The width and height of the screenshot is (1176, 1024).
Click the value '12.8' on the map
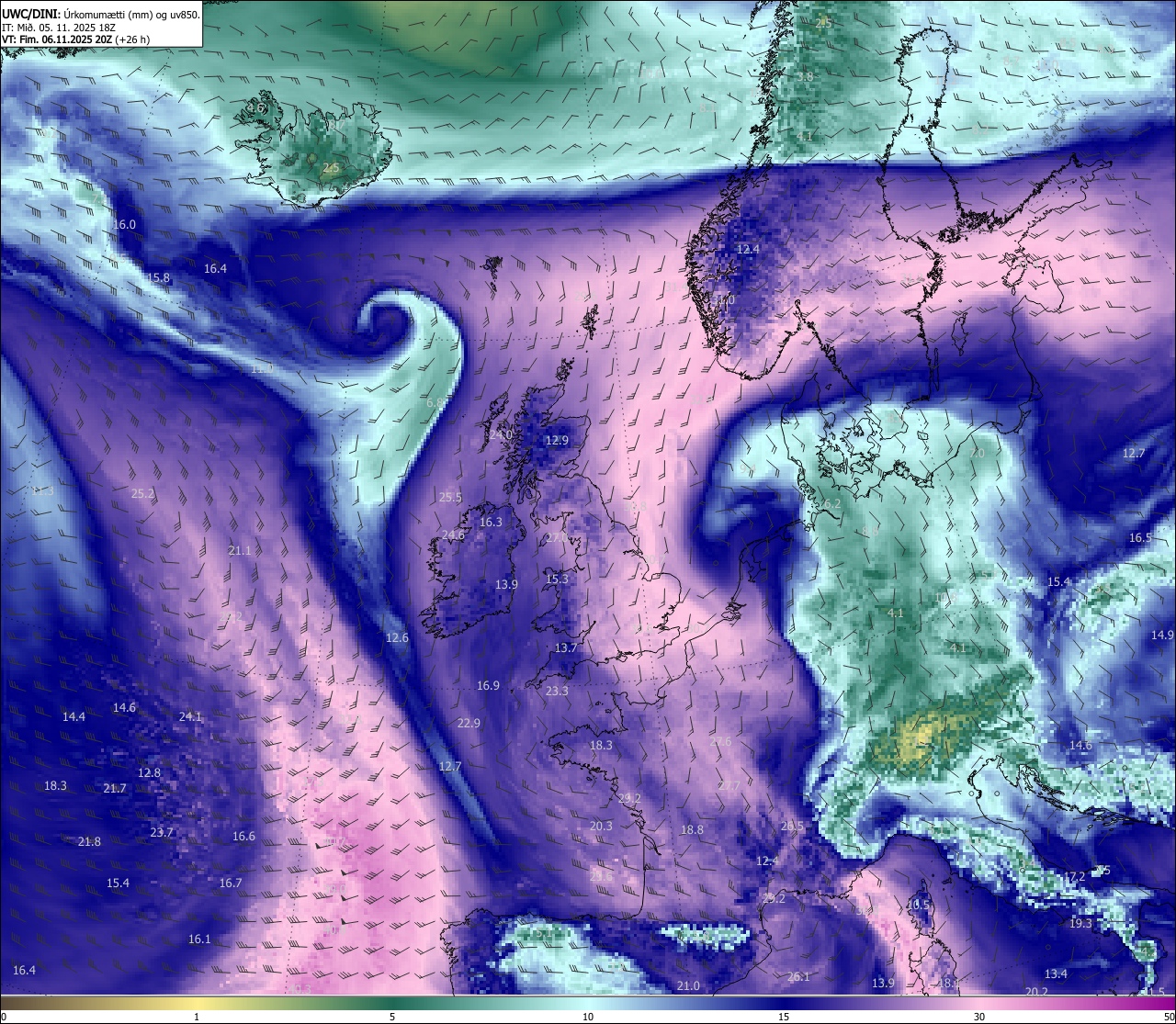point(149,772)
